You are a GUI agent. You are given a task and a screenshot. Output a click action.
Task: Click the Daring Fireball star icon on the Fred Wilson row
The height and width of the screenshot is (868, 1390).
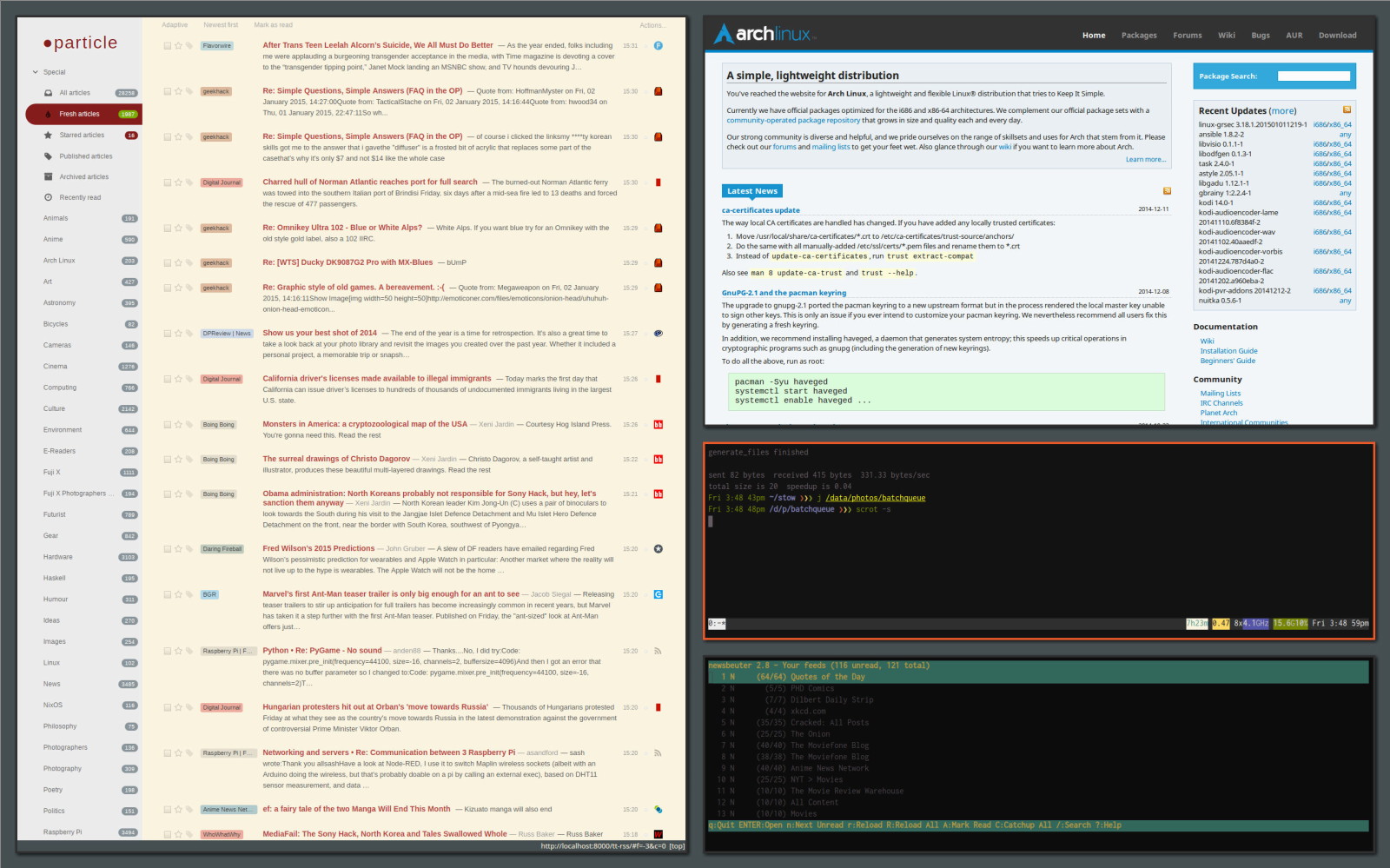click(x=659, y=549)
